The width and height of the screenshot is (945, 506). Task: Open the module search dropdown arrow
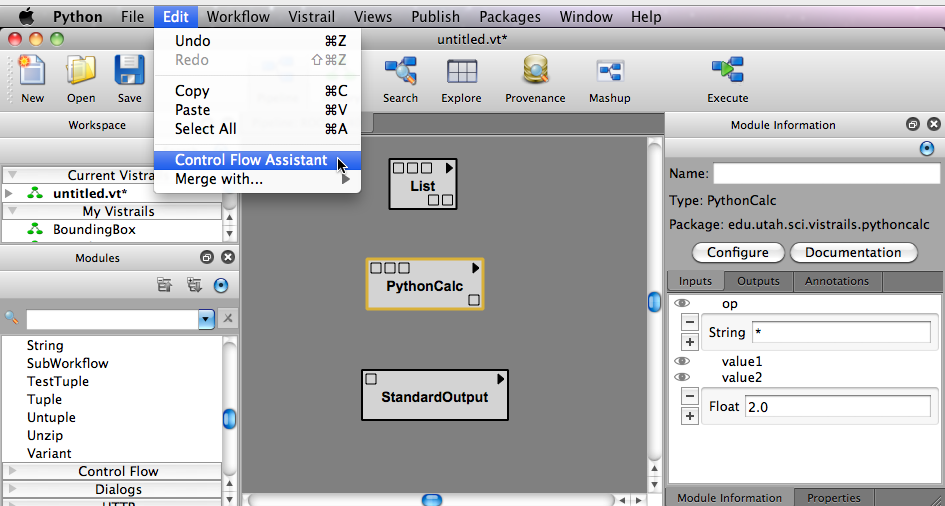(206, 319)
